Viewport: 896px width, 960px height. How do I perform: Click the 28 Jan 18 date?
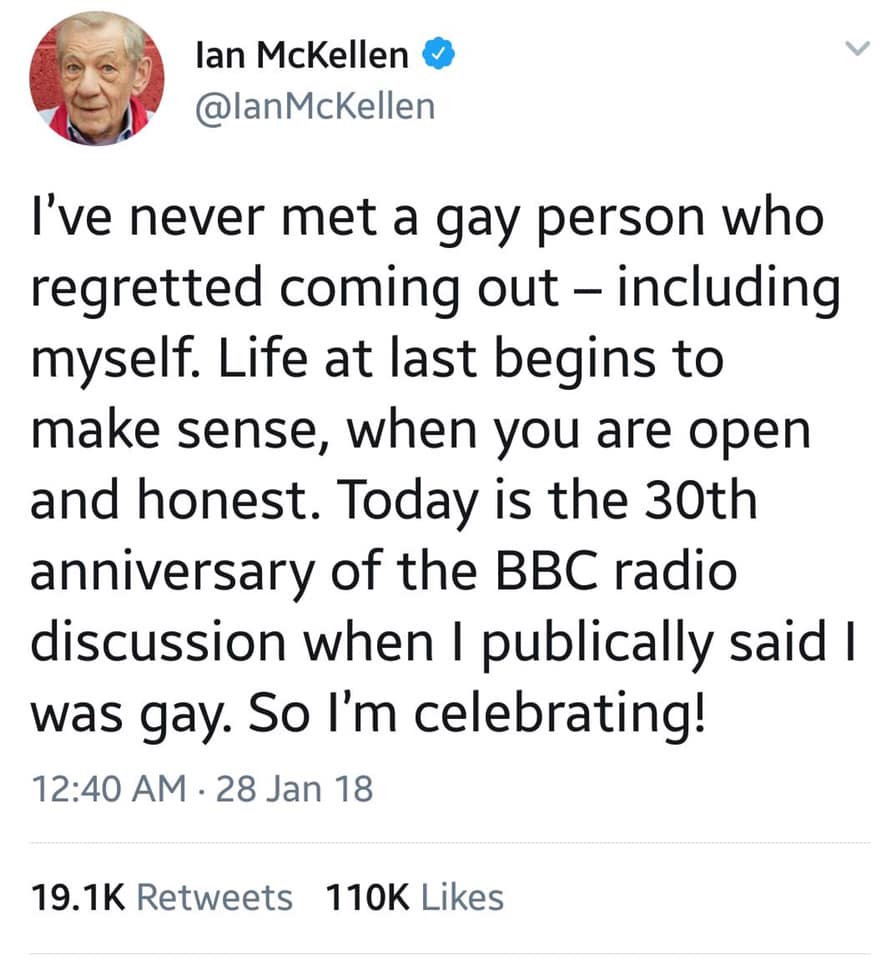[x=295, y=789]
